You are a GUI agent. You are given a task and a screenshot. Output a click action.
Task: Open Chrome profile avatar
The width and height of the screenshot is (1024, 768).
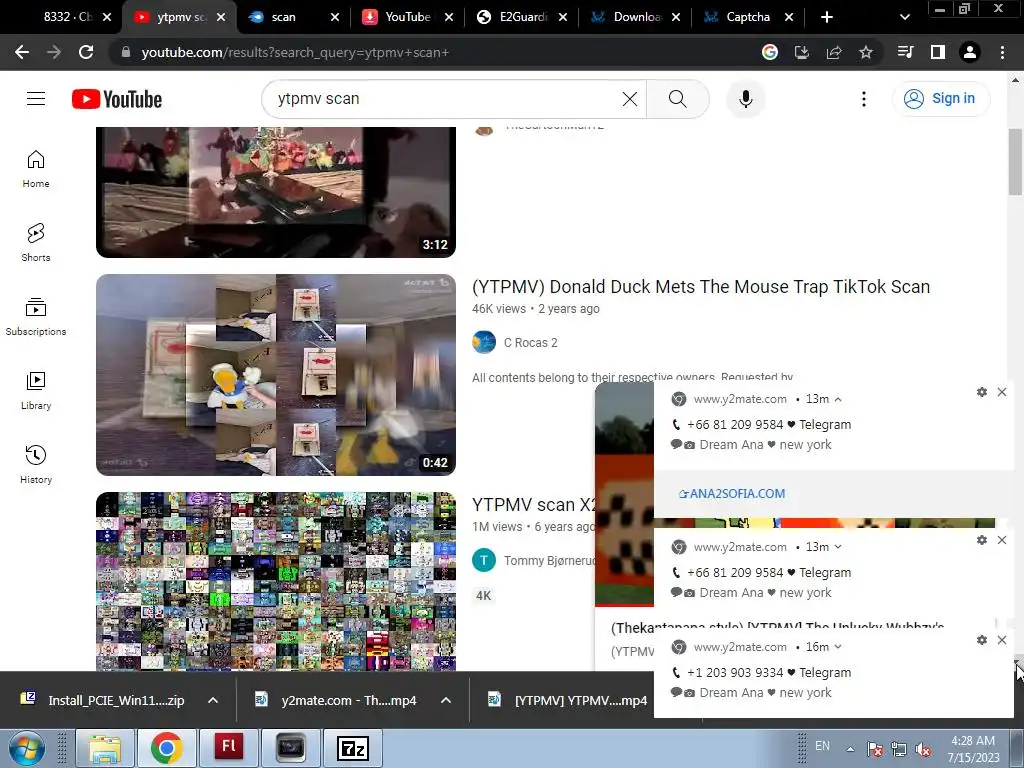point(970,52)
